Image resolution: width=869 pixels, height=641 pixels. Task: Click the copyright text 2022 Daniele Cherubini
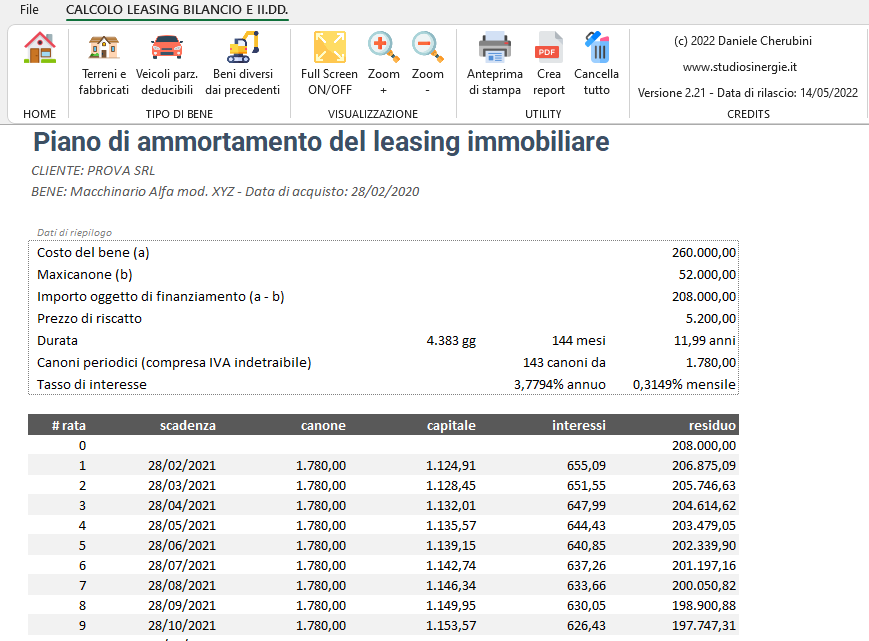click(x=743, y=41)
